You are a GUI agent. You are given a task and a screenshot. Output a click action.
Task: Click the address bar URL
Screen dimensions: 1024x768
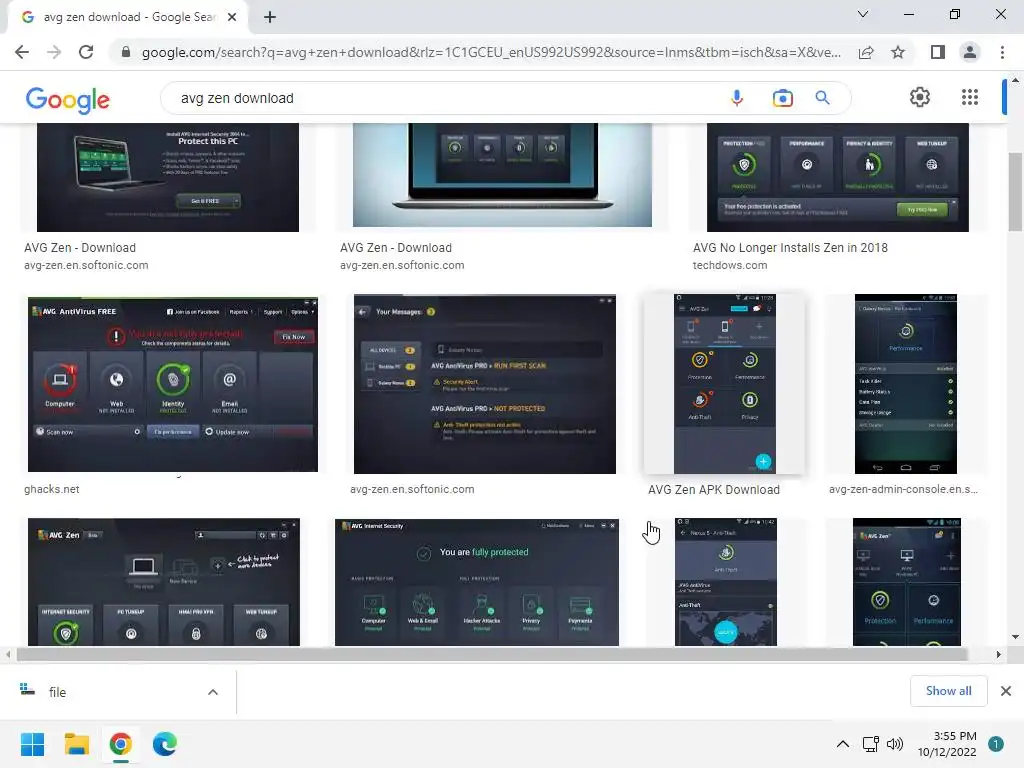[491, 52]
